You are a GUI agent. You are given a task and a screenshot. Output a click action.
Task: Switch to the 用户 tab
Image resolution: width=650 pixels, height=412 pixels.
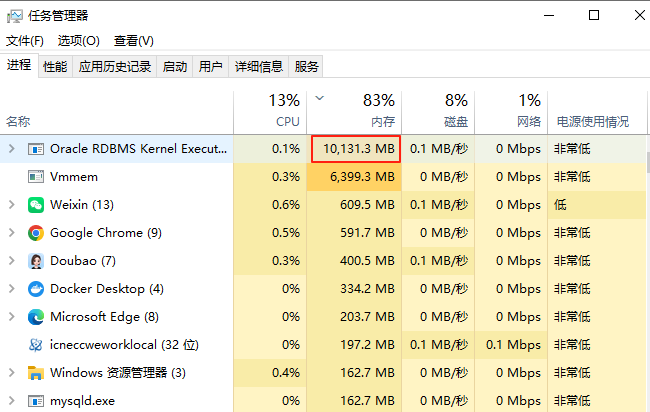[x=211, y=66]
